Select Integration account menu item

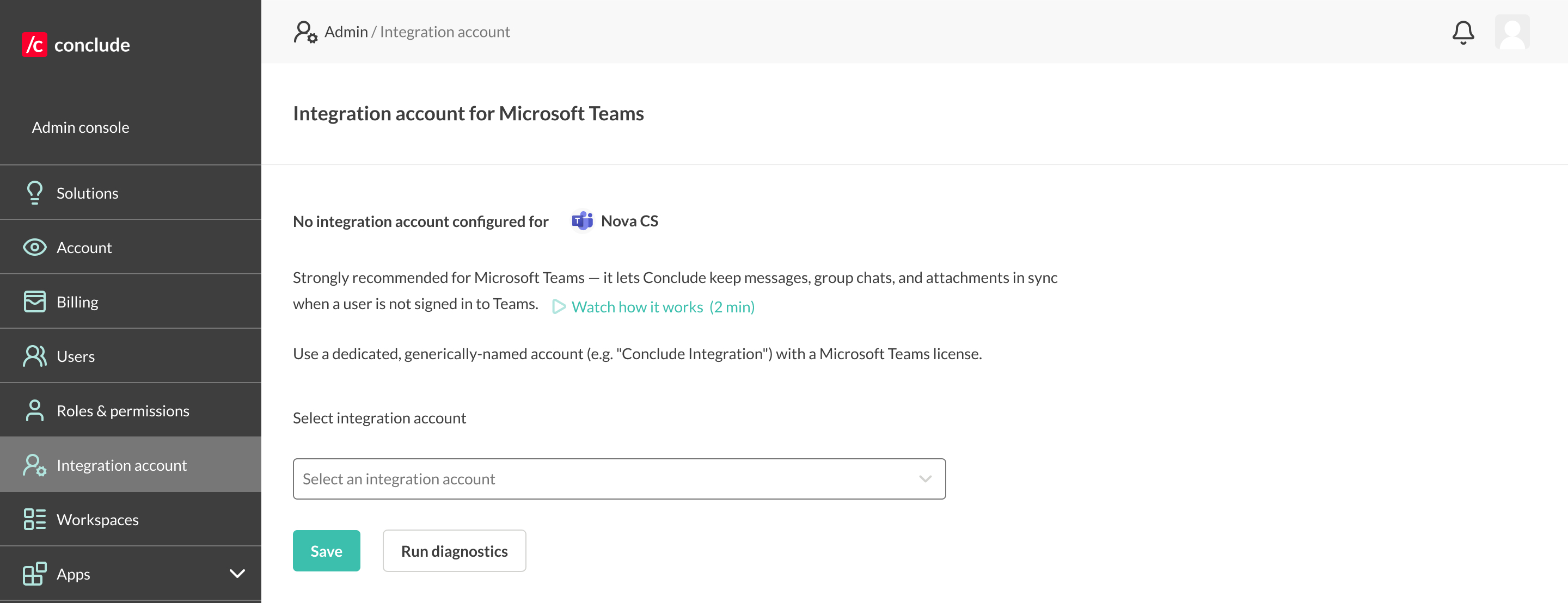(x=130, y=465)
